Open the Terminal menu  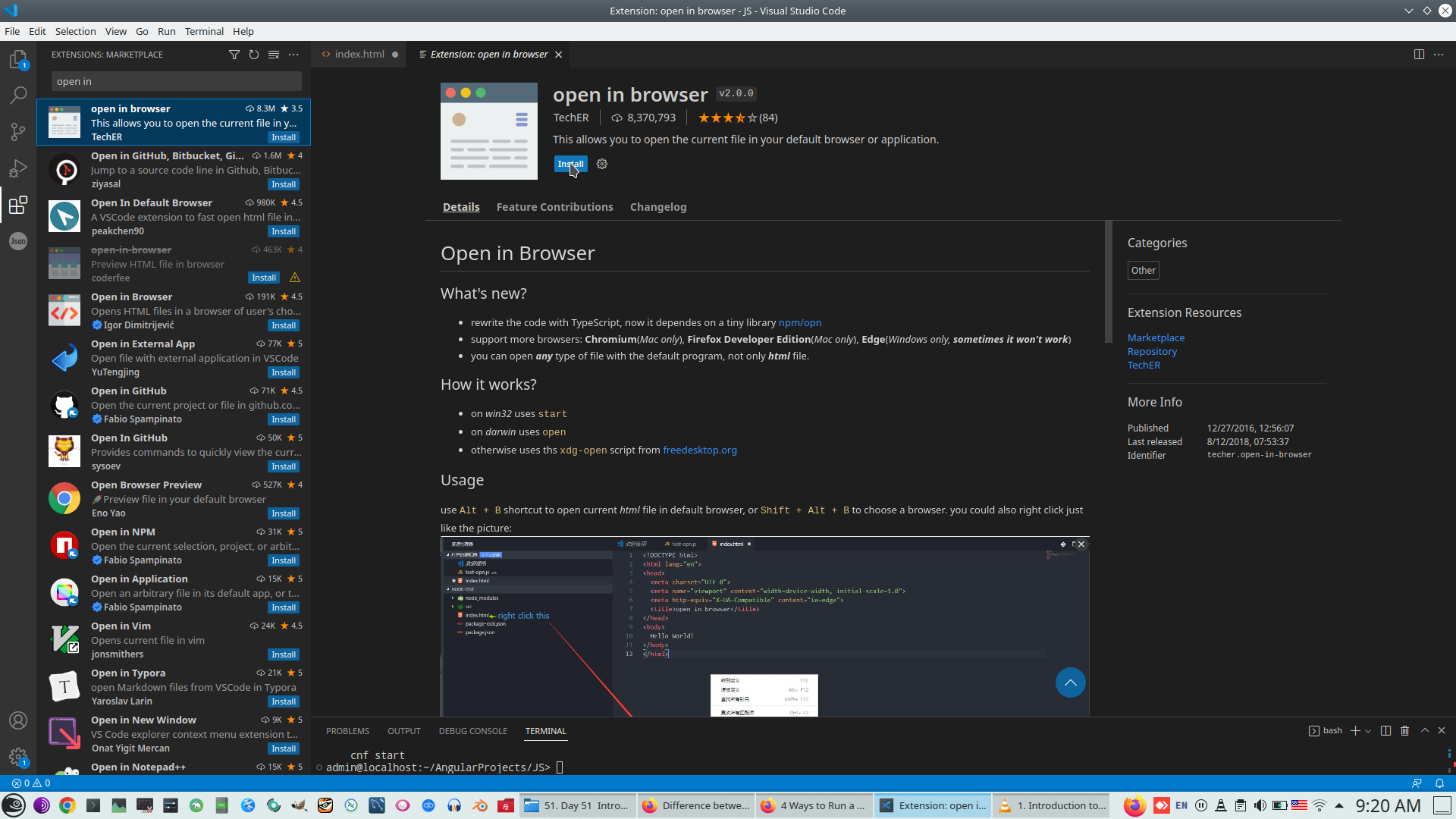point(204,31)
